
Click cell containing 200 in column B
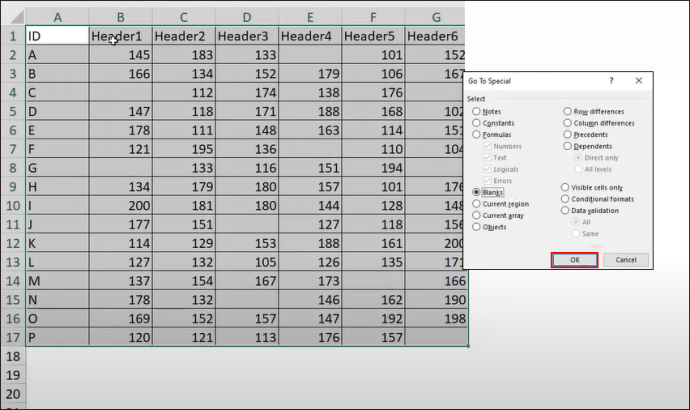click(x=121, y=206)
